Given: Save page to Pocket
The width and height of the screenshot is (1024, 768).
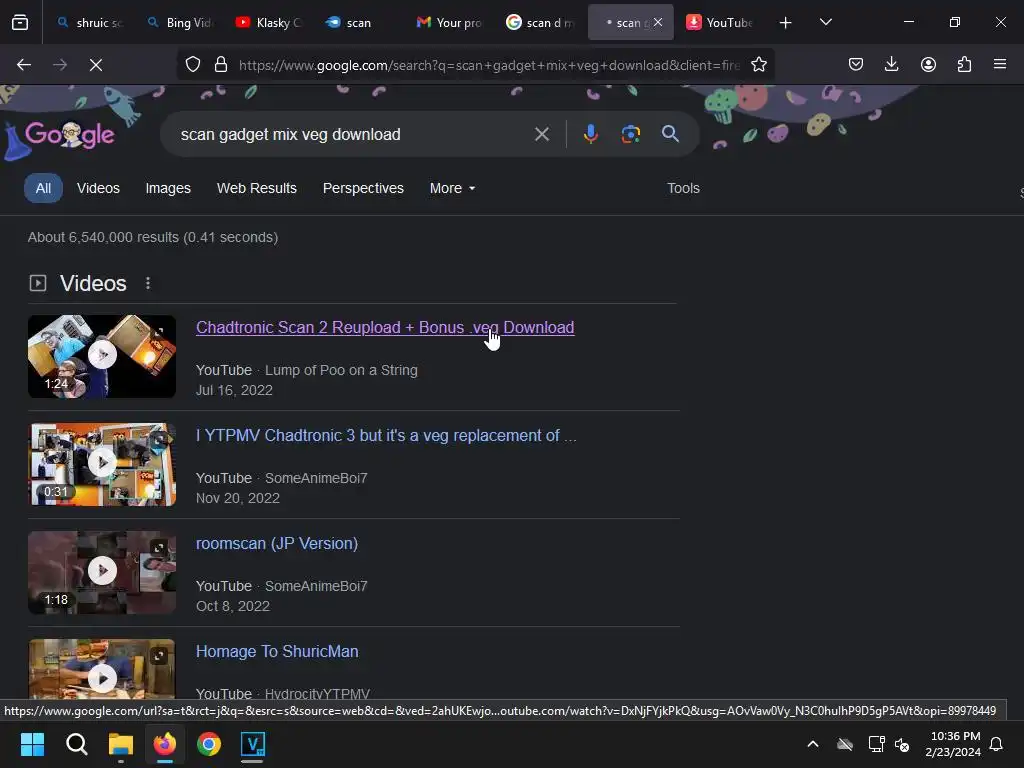Looking at the screenshot, I should point(856,64).
